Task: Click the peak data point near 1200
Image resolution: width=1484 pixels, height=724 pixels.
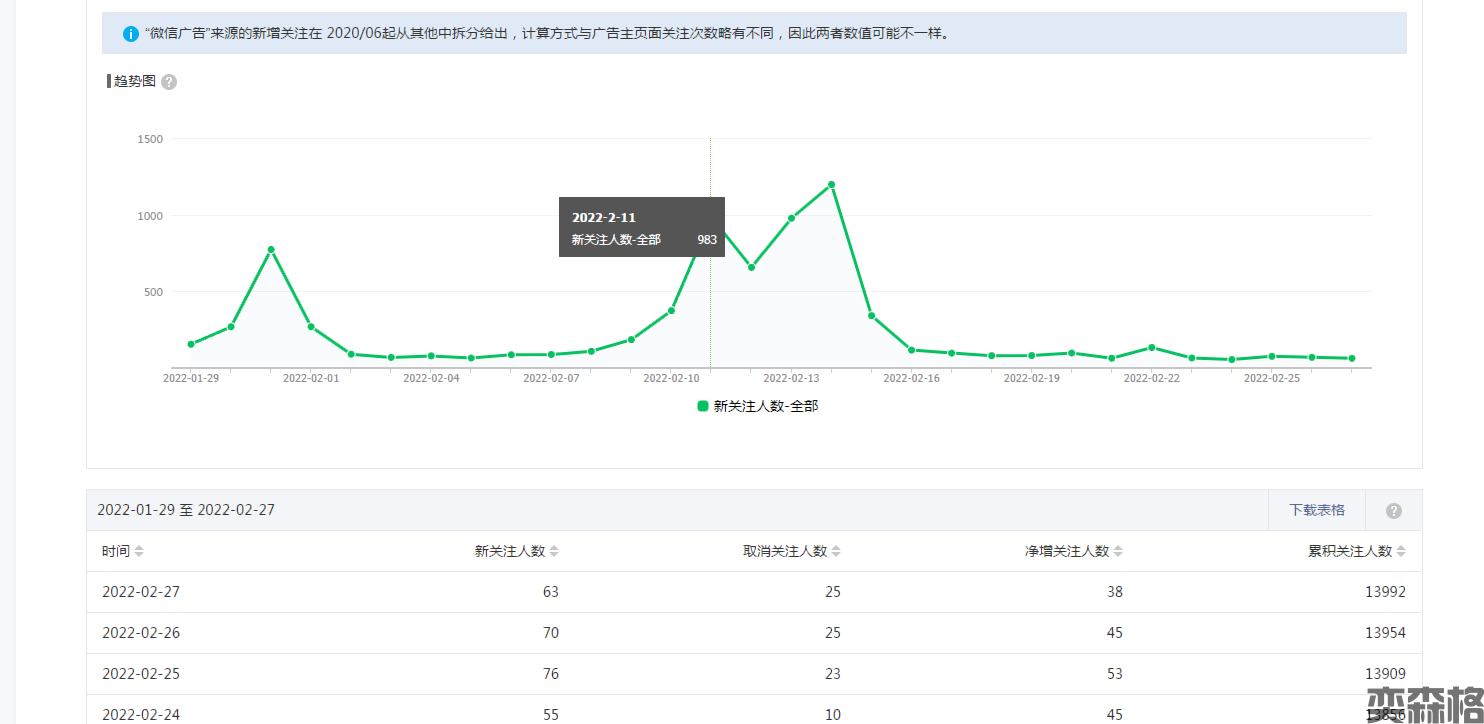Action: pyautogui.click(x=831, y=185)
